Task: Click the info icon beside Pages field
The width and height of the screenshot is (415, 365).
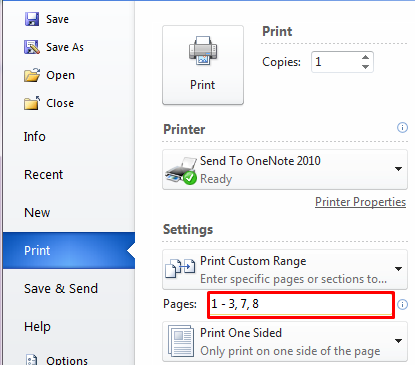Action: [x=402, y=304]
